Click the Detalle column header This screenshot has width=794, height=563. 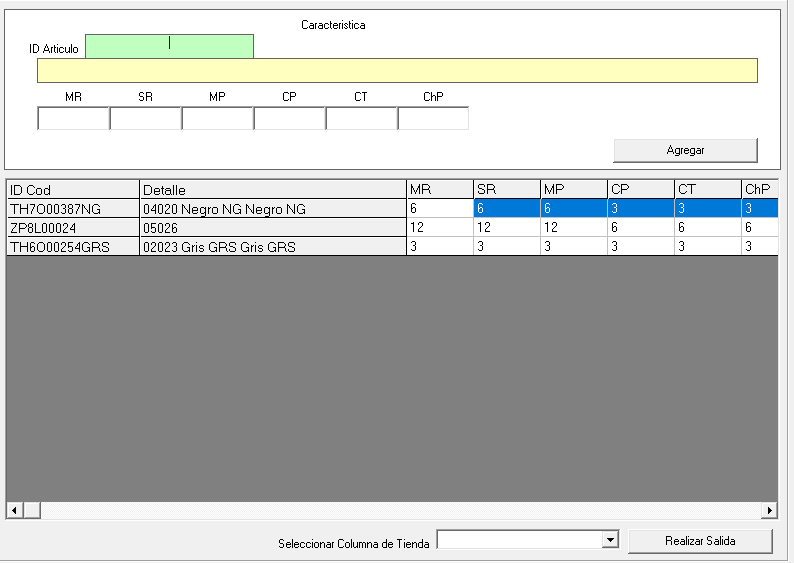point(272,190)
